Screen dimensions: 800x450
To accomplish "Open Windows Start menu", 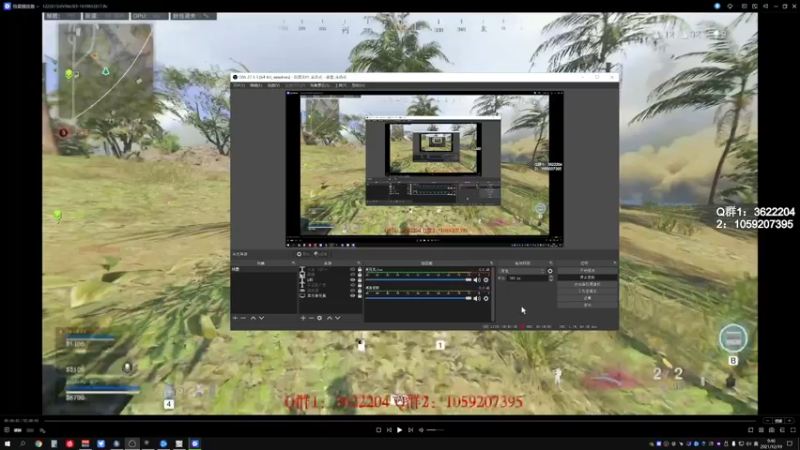I will click(7, 444).
